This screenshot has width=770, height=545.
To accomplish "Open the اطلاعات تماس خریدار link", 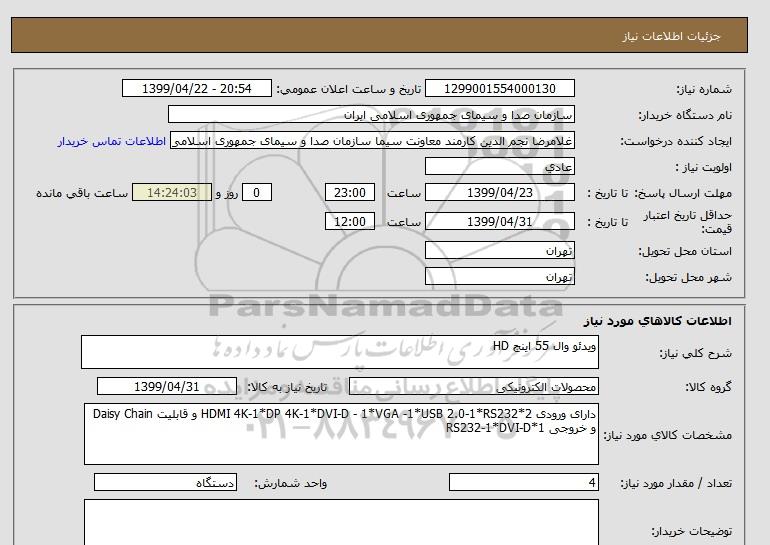I will coord(113,141).
